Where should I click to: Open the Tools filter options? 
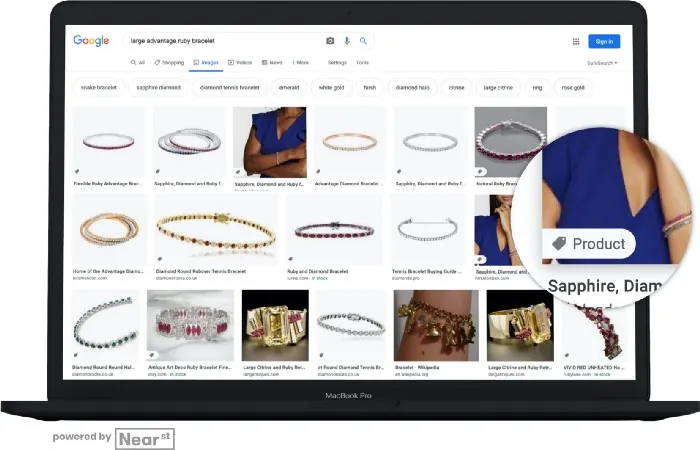click(x=362, y=62)
